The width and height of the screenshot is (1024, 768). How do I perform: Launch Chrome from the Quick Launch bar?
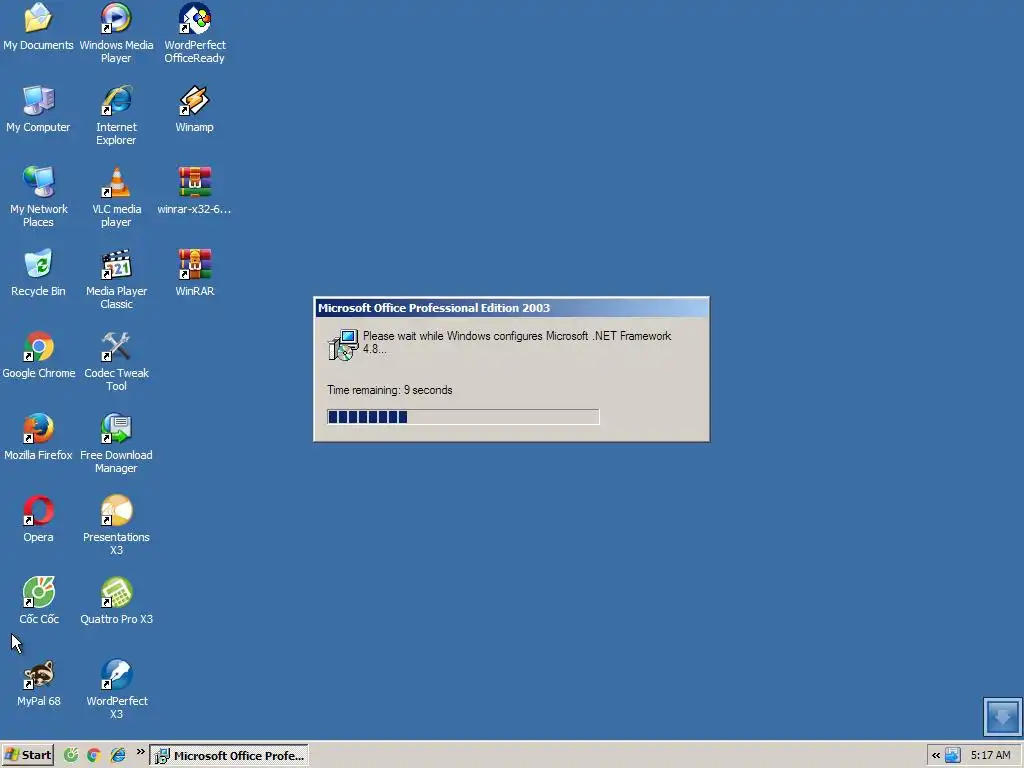click(x=94, y=755)
